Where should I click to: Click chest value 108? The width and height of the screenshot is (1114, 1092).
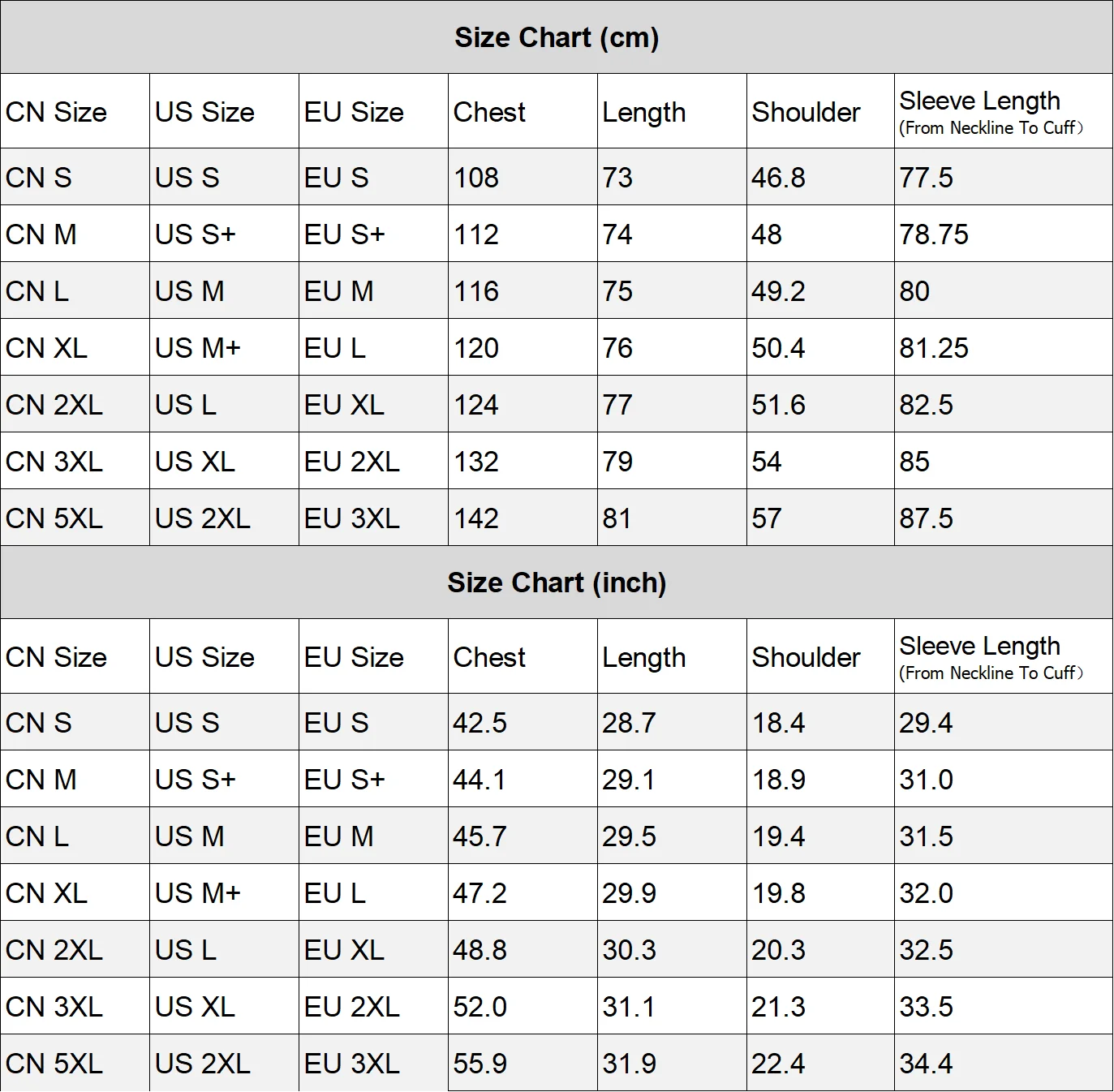(x=476, y=178)
